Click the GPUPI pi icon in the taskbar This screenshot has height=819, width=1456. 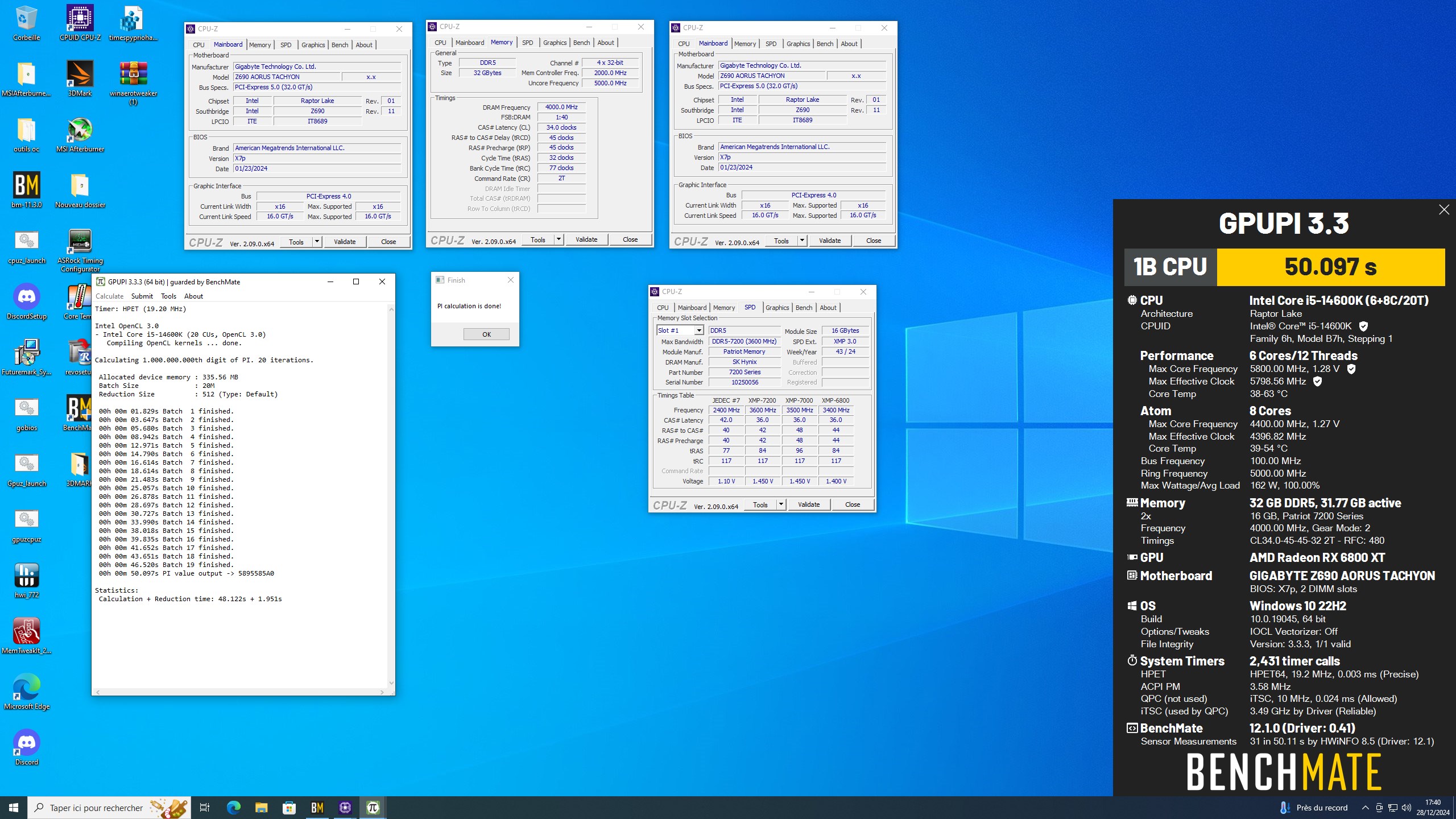click(373, 808)
